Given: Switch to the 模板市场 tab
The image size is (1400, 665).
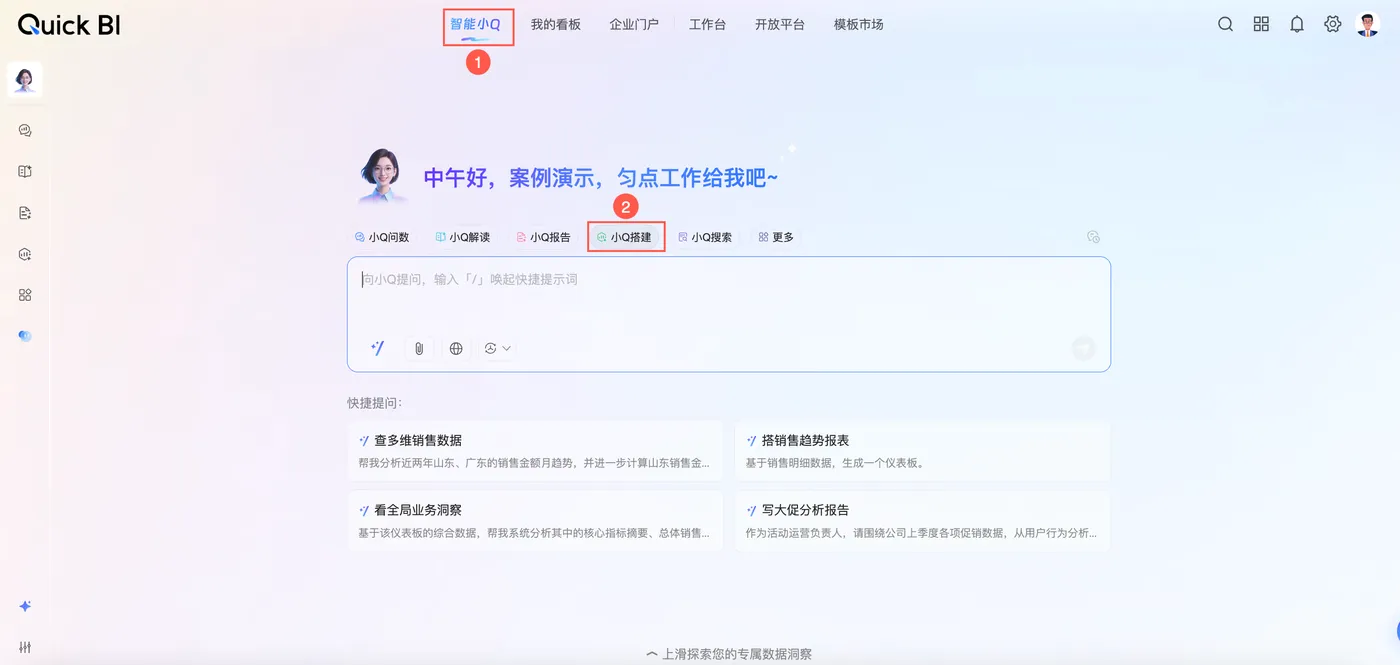Looking at the screenshot, I should click(859, 24).
